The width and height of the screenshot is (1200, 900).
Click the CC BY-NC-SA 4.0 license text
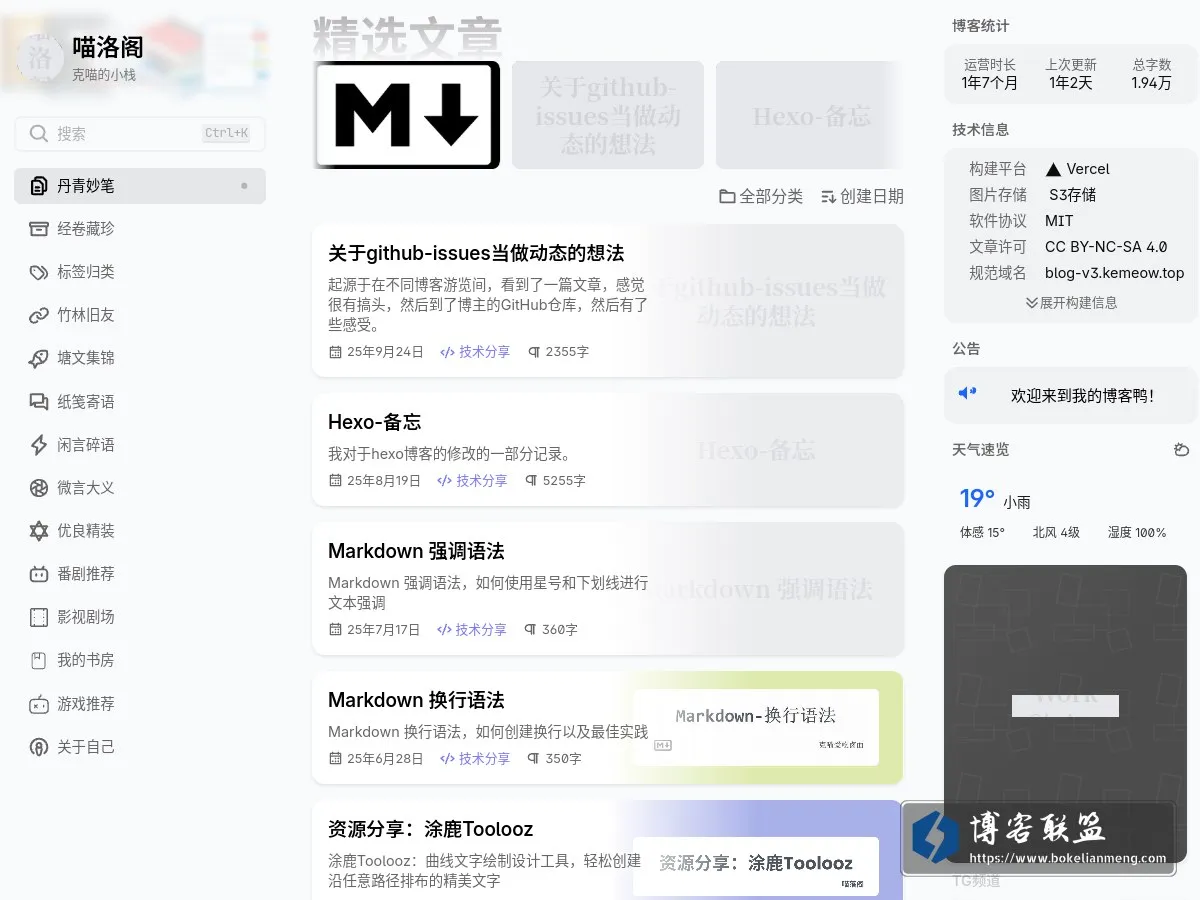[1106, 247]
